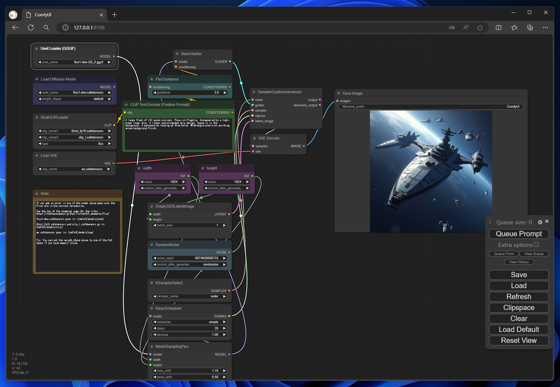Add this page to favorites star
The height and width of the screenshot is (387, 560).
point(480,27)
